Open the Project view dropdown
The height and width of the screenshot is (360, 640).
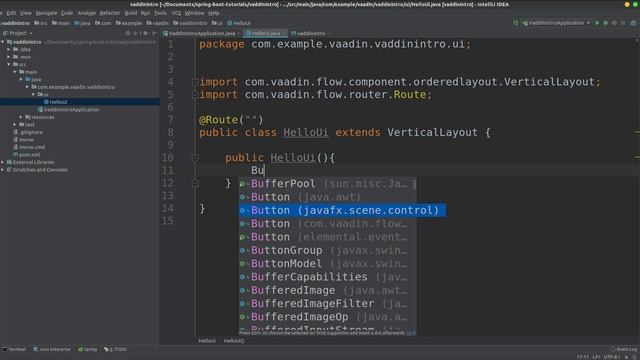(18, 33)
